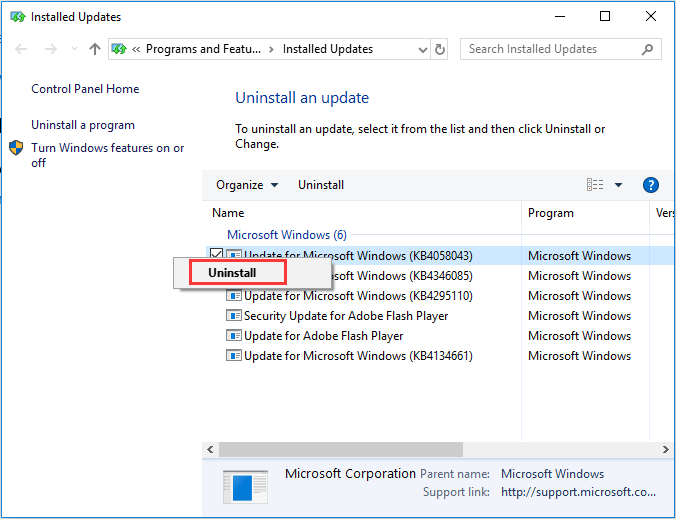Expand the view options dropdown arrow
This screenshot has height=519, width=676.
[x=618, y=185]
